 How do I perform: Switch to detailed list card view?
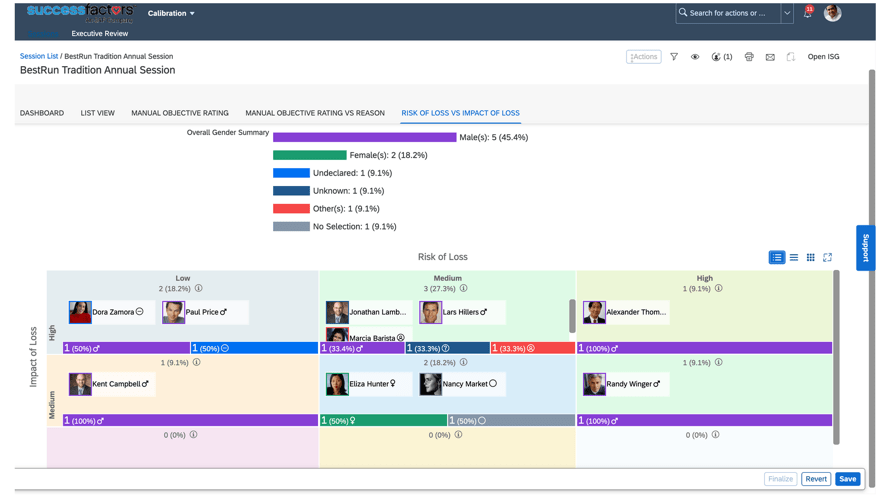(x=776, y=258)
